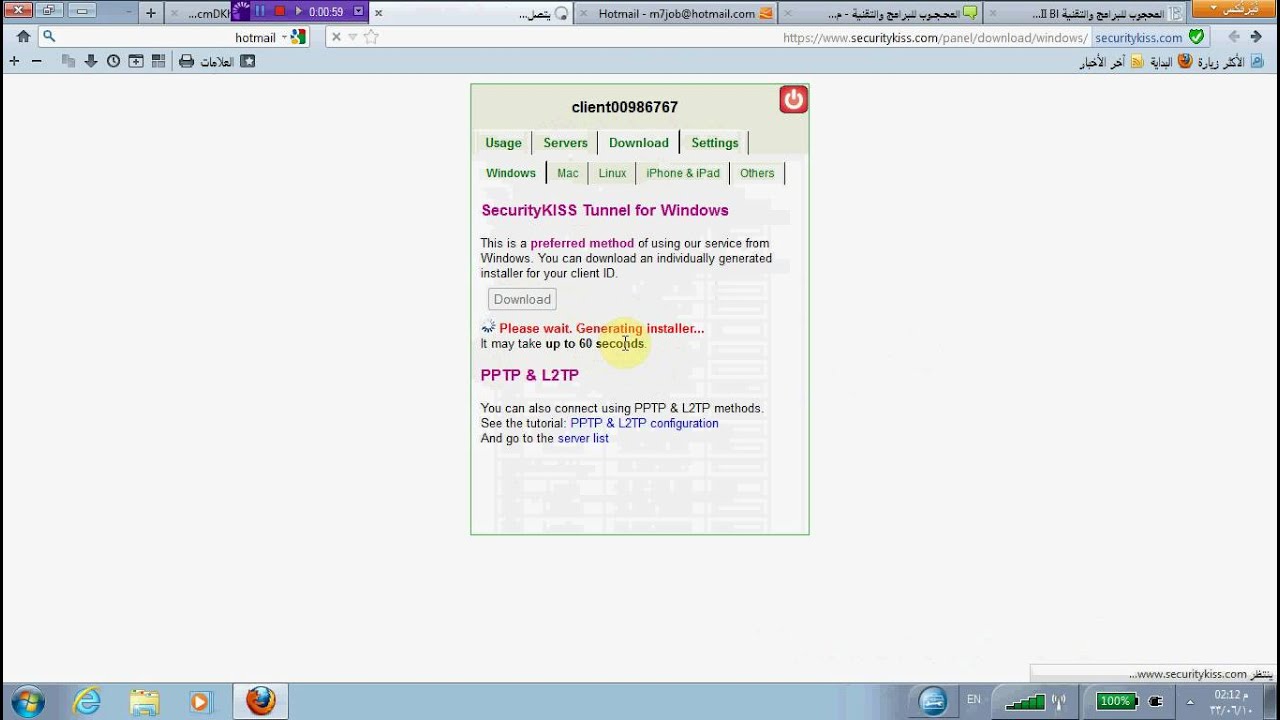The width and height of the screenshot is (1280, 720).
Task: Open the server list link
Action: click(x=583, y=438)
